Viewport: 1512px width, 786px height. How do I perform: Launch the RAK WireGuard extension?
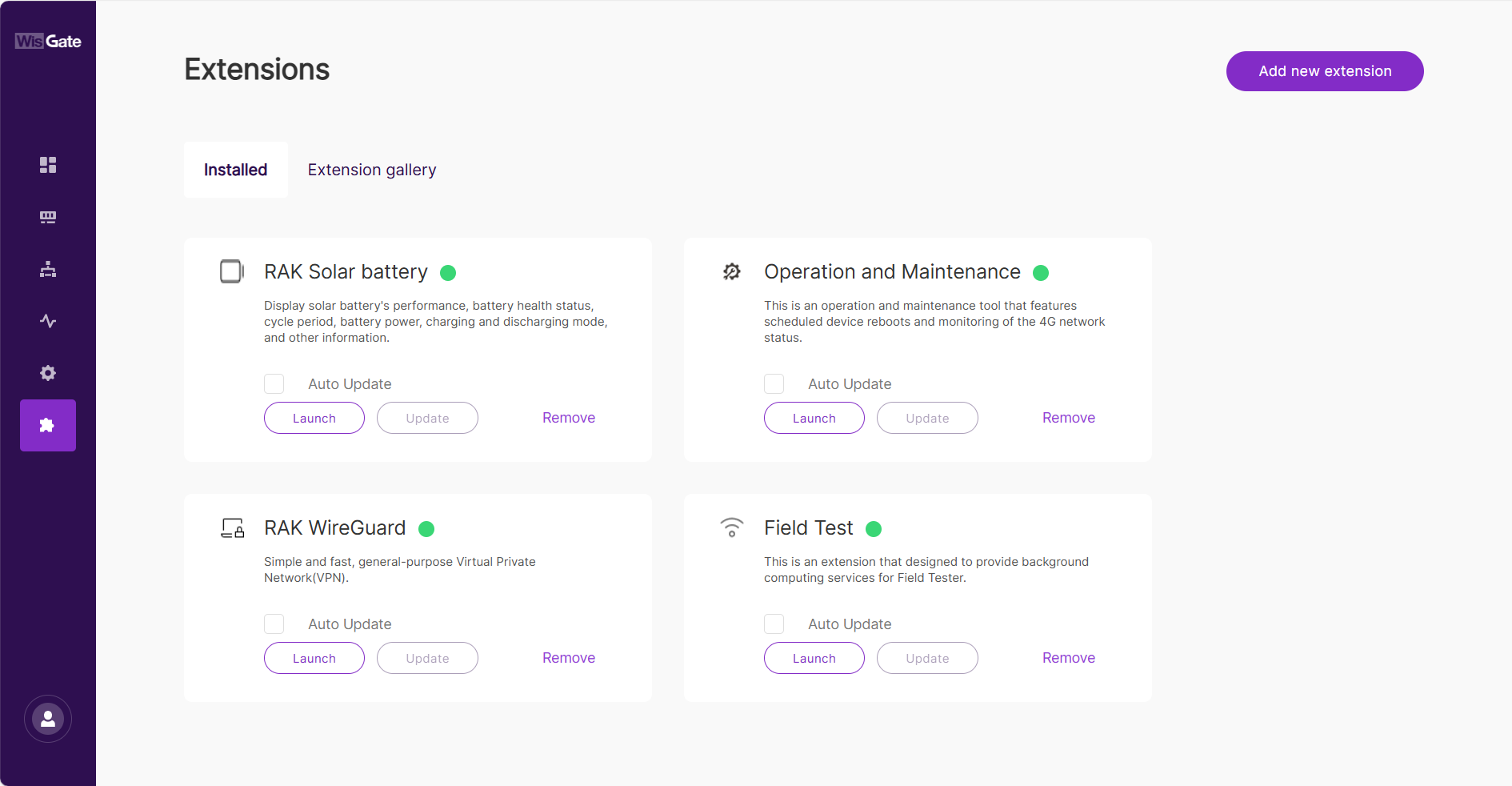click(314, 658)
